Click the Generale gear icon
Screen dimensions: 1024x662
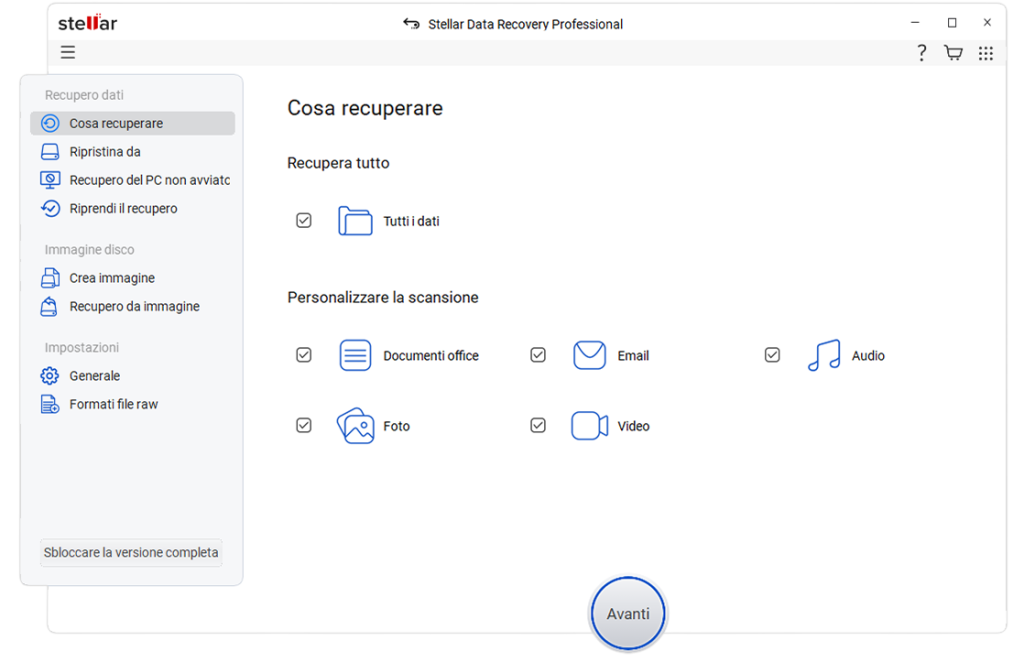(50, 376)
